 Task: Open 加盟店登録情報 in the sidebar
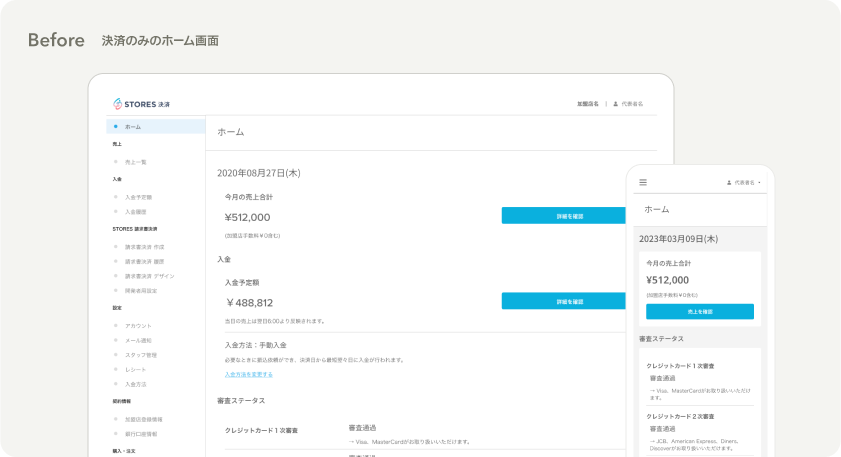click(x=144, y=419)
